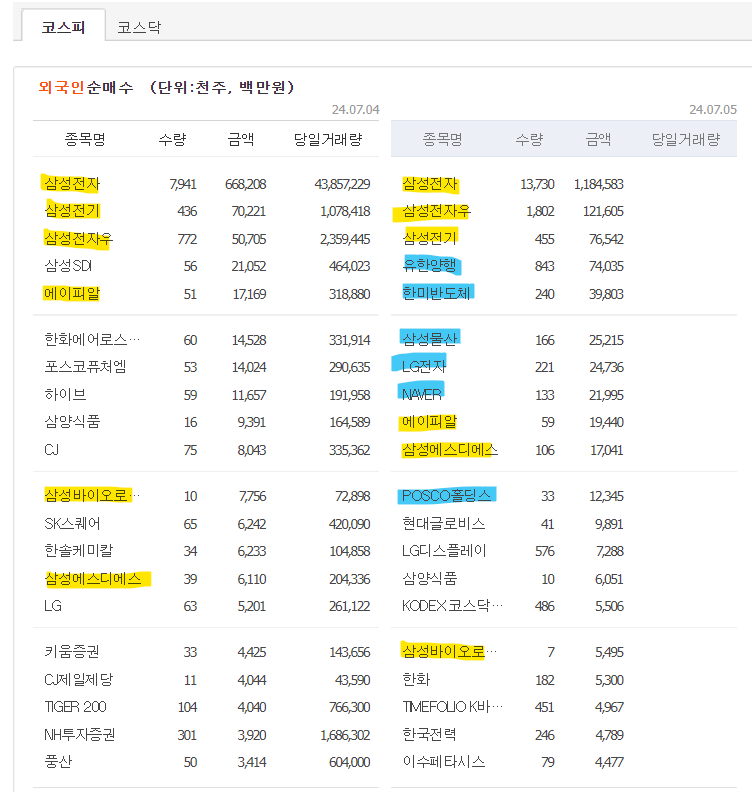Click 수량 header in 24.07.04 table
Screen dimensions: 752x792
click(172, 139)
